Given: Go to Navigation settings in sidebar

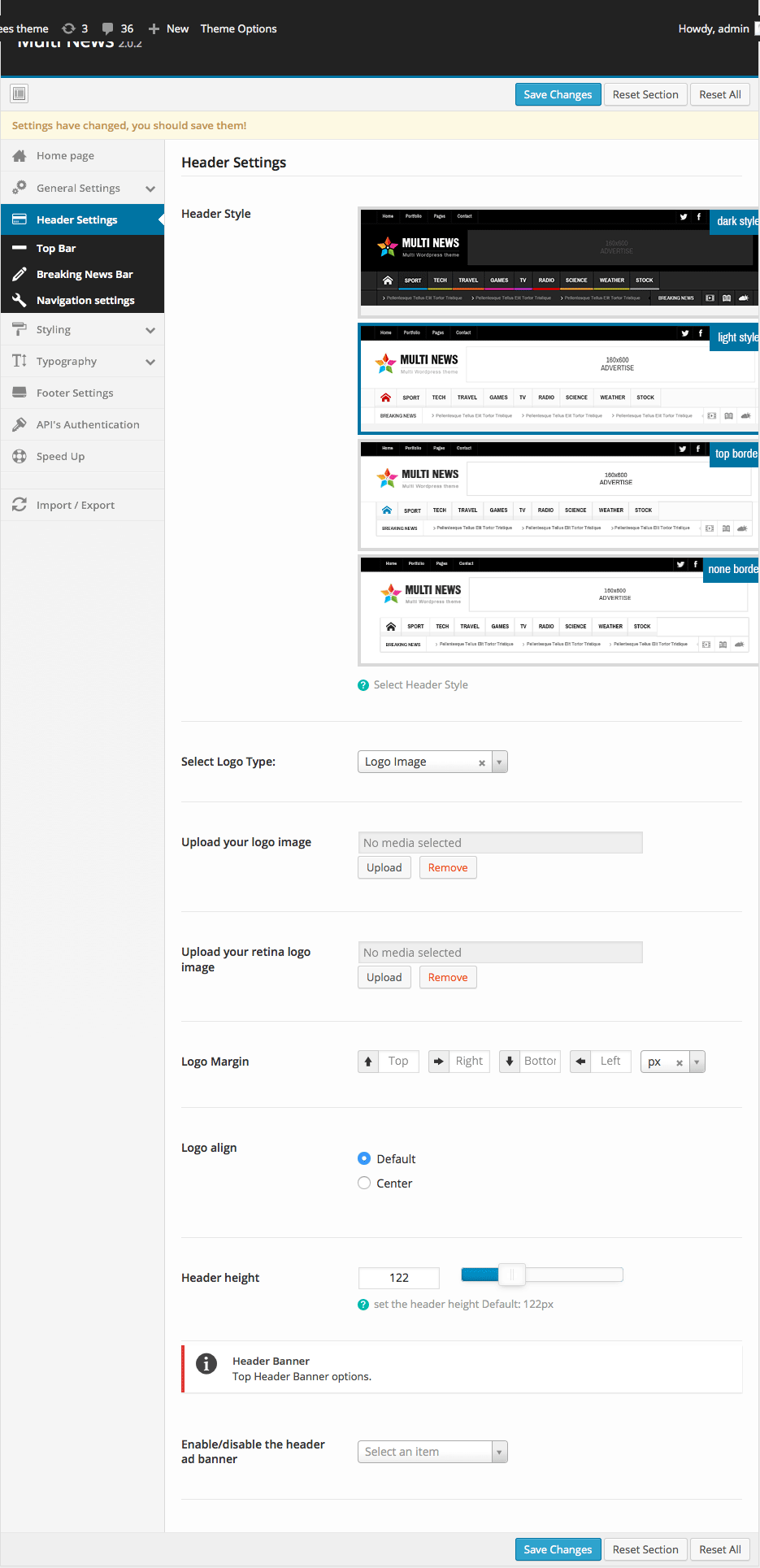Looking at the screenshot, I should coord(85,301).
